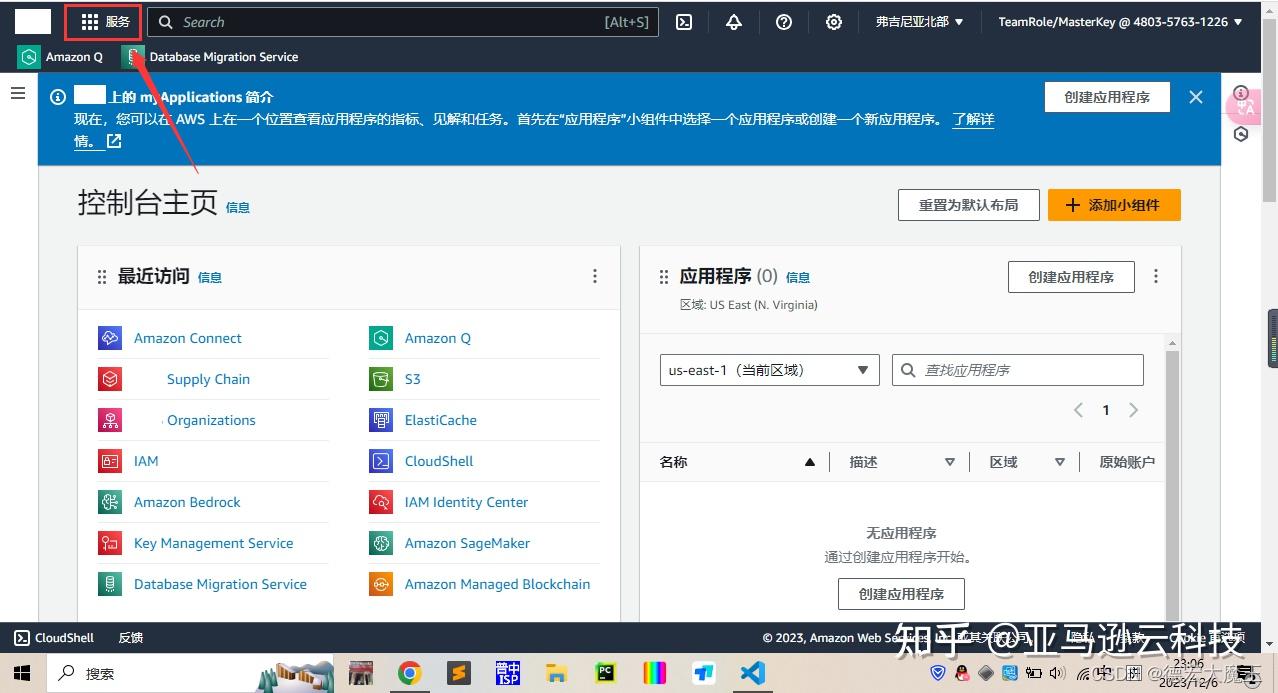Open Amazon Managed Blockchain link

tap(497, 584)
